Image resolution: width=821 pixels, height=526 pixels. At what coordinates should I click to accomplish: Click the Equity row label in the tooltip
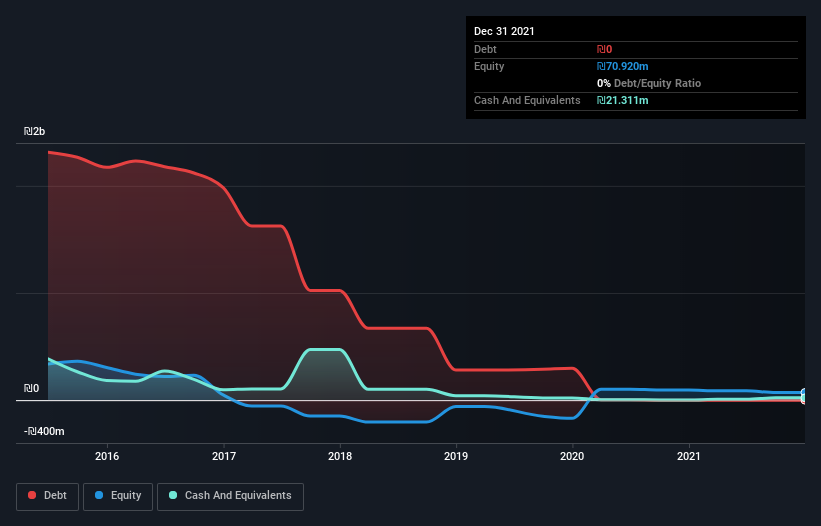click(x=489, y=66)
